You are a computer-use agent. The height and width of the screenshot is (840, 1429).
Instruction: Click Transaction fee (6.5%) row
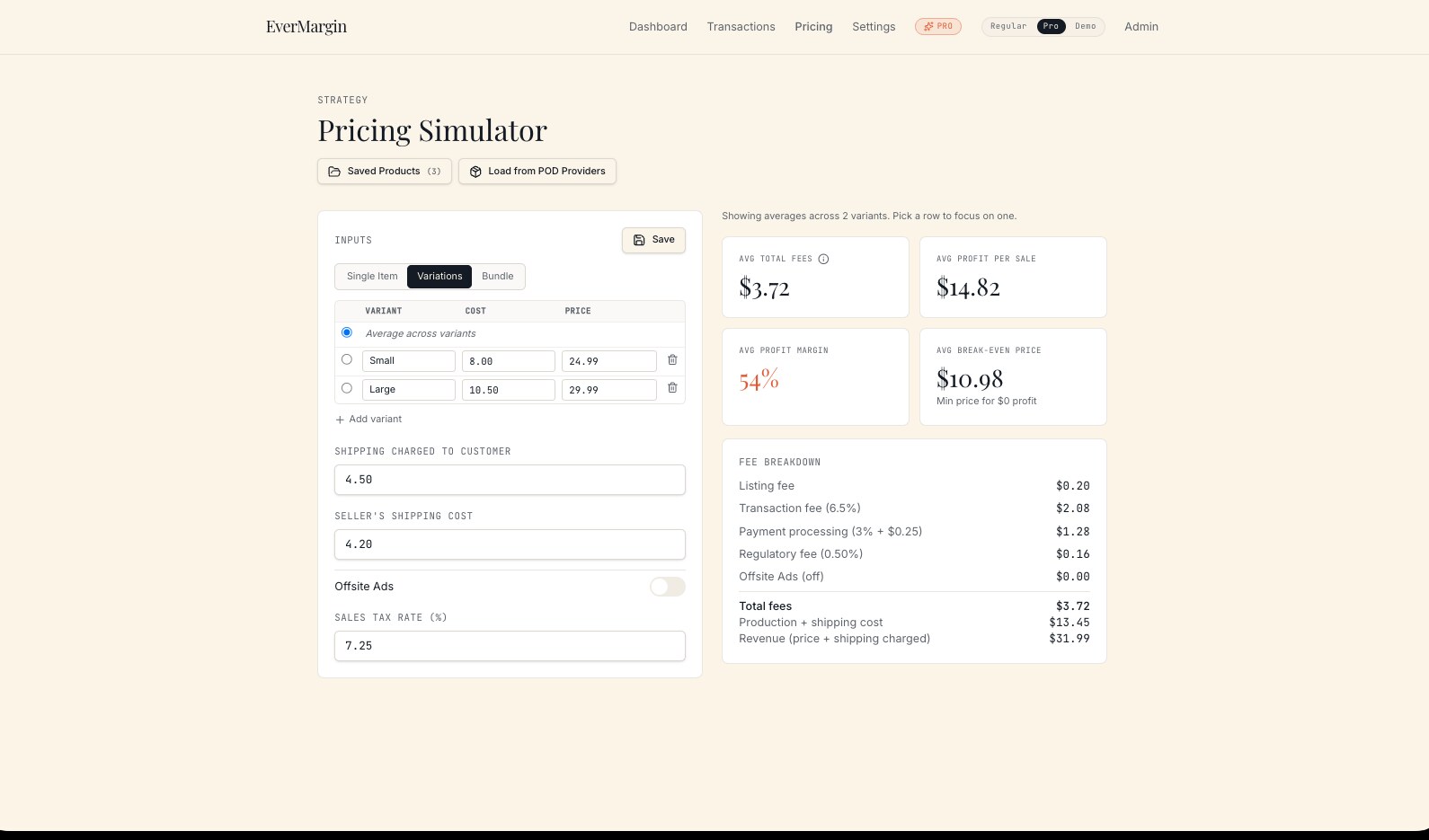[914, 508]
